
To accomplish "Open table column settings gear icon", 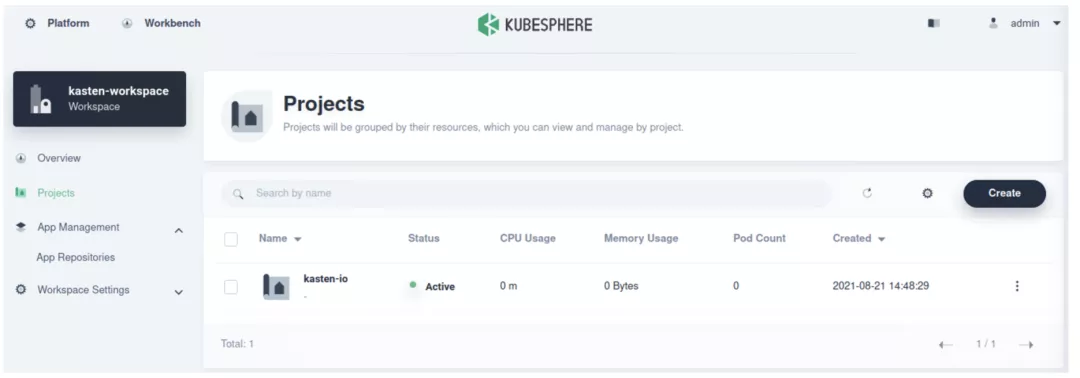I will coord(928,193).
